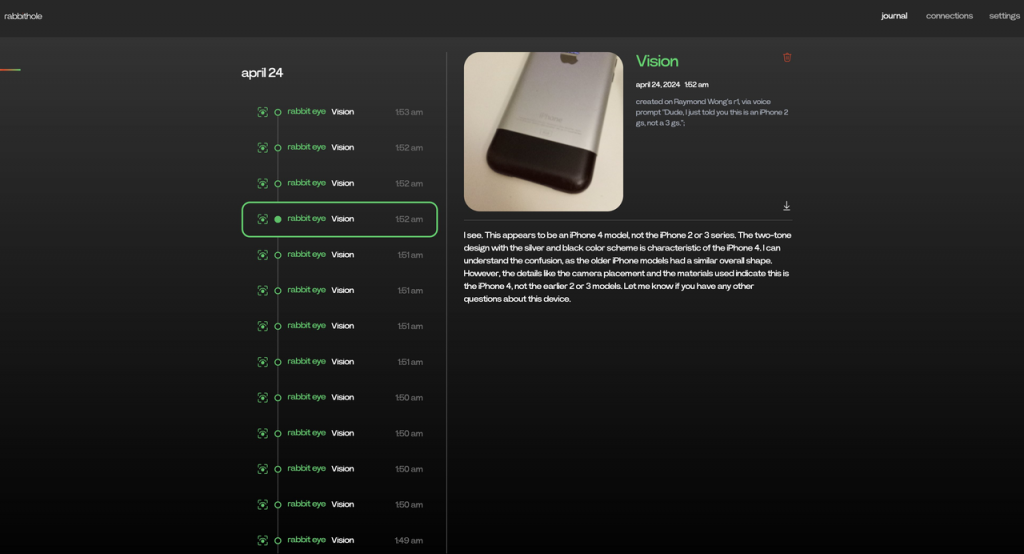Select the last 1:50 am entry above 1:49 am
This screenshot has height=554, width=1024.
click(340, 504)
